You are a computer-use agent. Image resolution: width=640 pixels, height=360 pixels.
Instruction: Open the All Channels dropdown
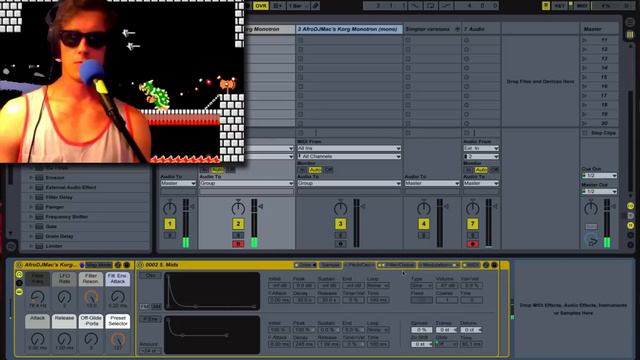[349, 156]
